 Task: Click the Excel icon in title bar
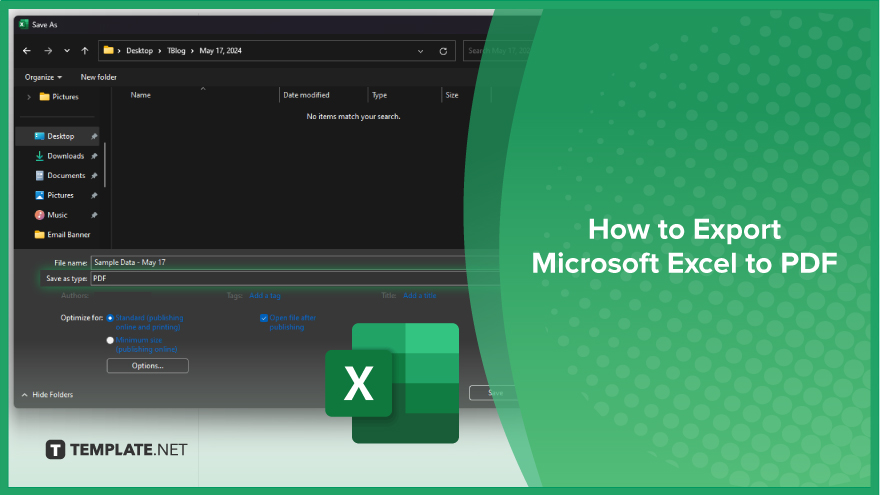click(x=24, y=24)
